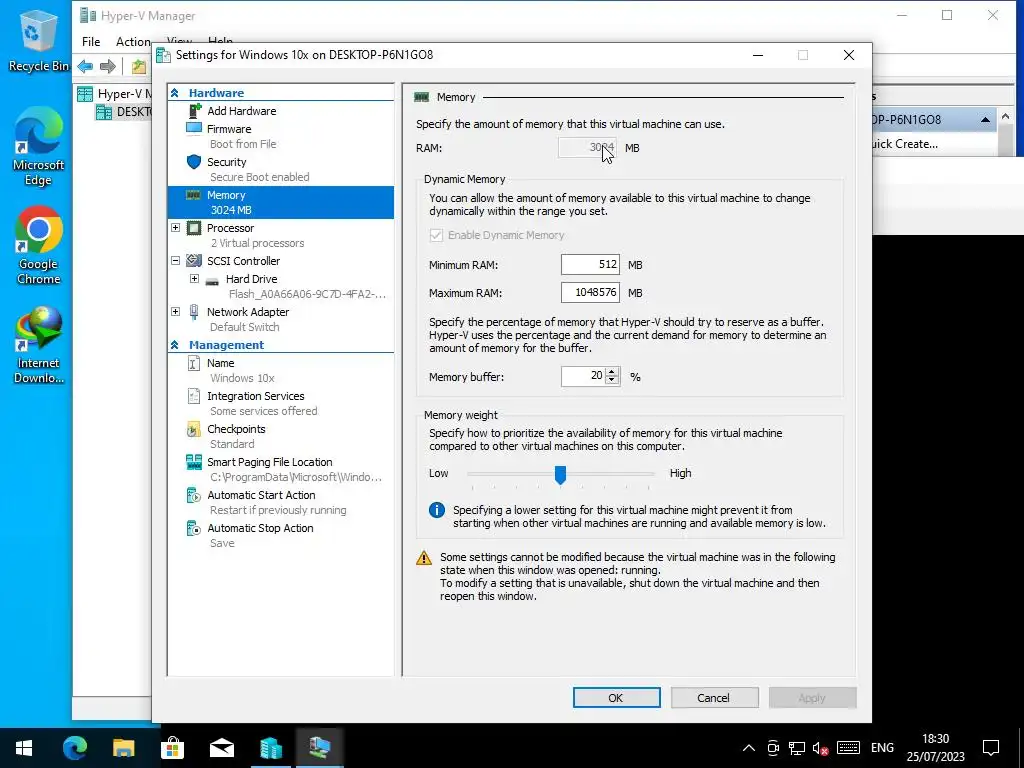Select Boot from File under Firmware

(243, 144)
